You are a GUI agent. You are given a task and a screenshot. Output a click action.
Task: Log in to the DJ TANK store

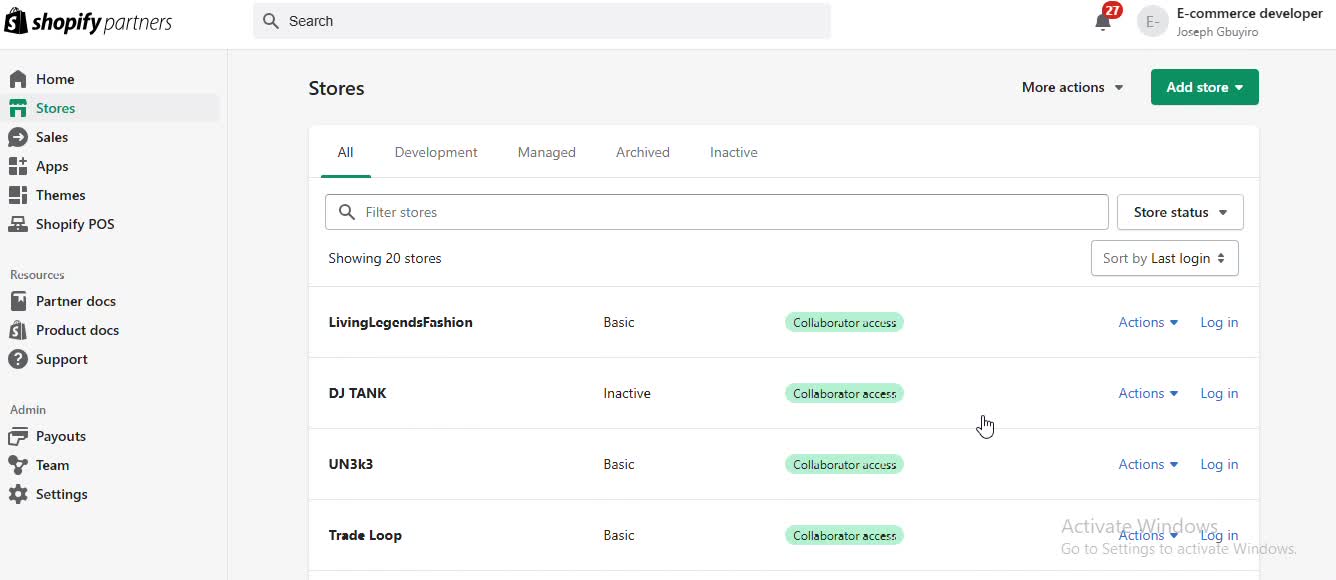pos(1218,393)
